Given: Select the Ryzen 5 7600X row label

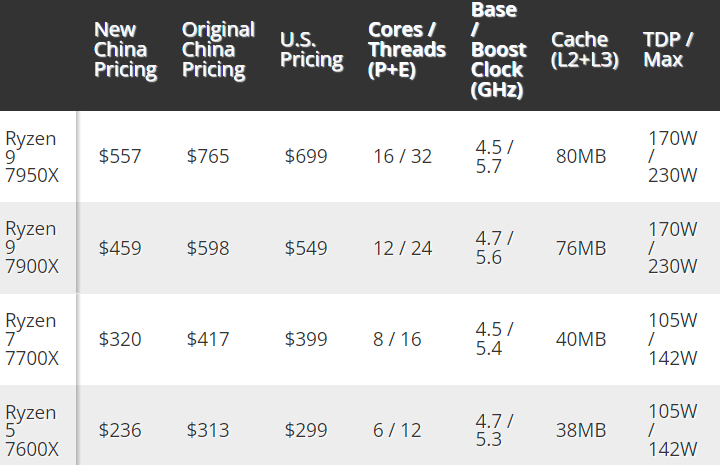Looking at the screenshot, I should 31,430.
